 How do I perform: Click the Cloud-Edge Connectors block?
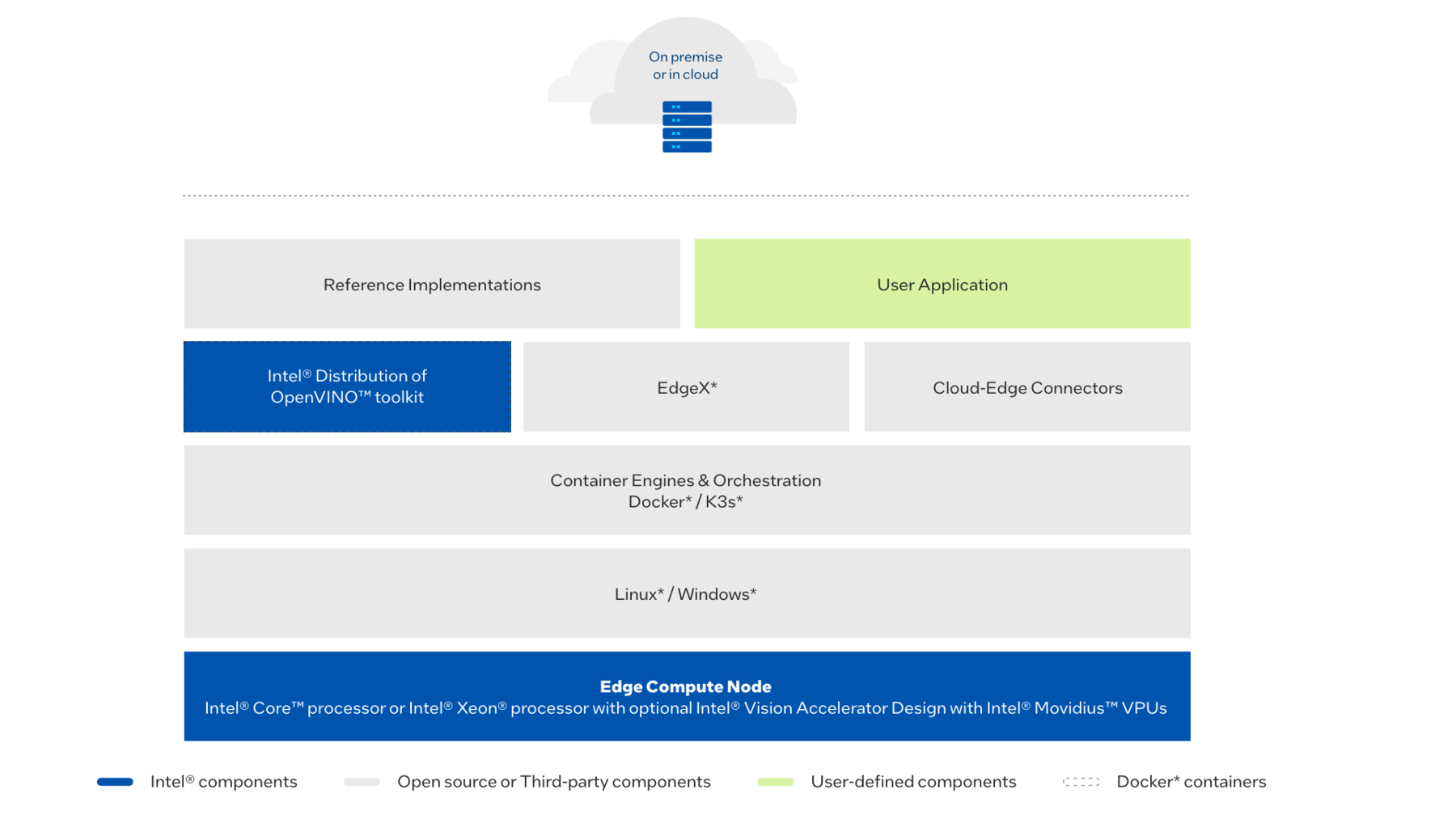pos(1027,386)
